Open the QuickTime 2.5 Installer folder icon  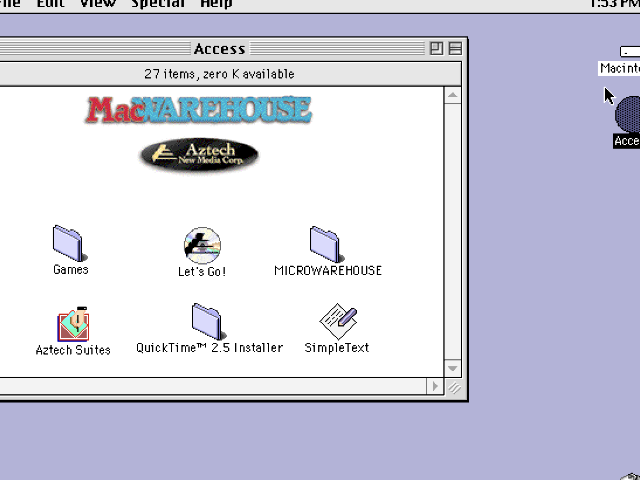tap(209, 322)
